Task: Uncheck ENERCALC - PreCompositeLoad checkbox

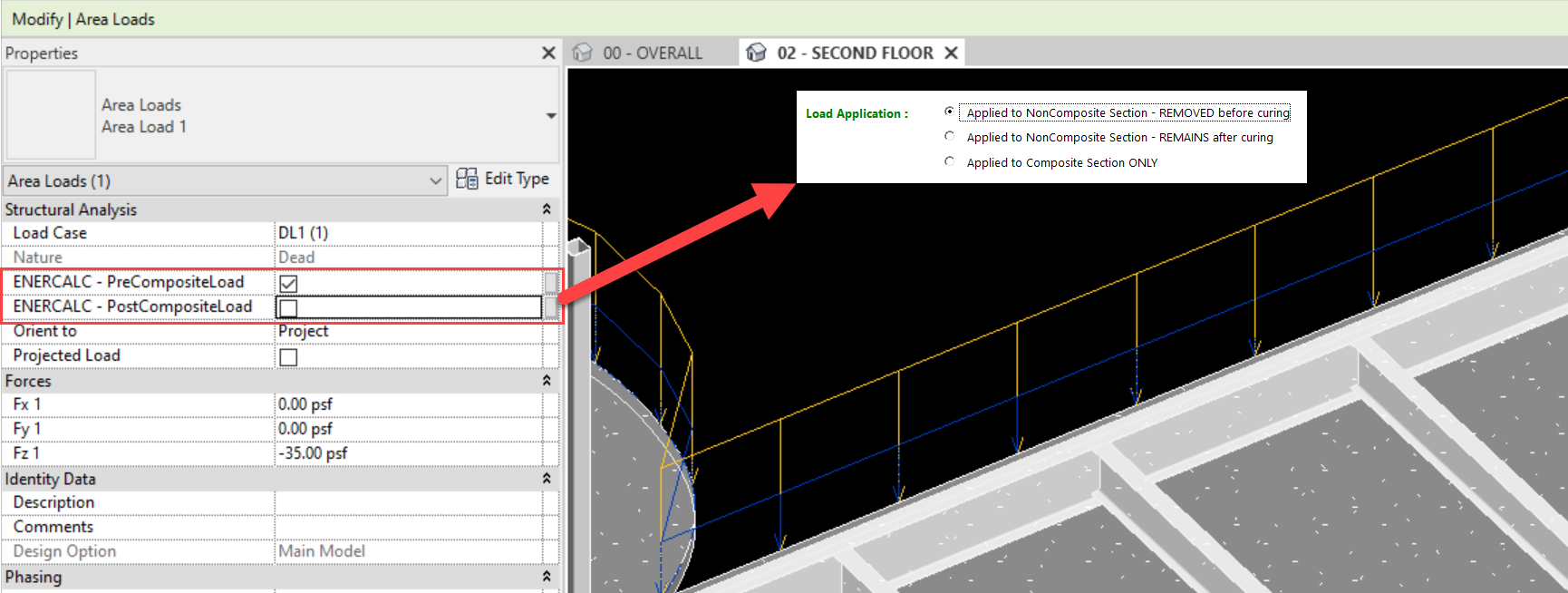Action: pos(289,283)
